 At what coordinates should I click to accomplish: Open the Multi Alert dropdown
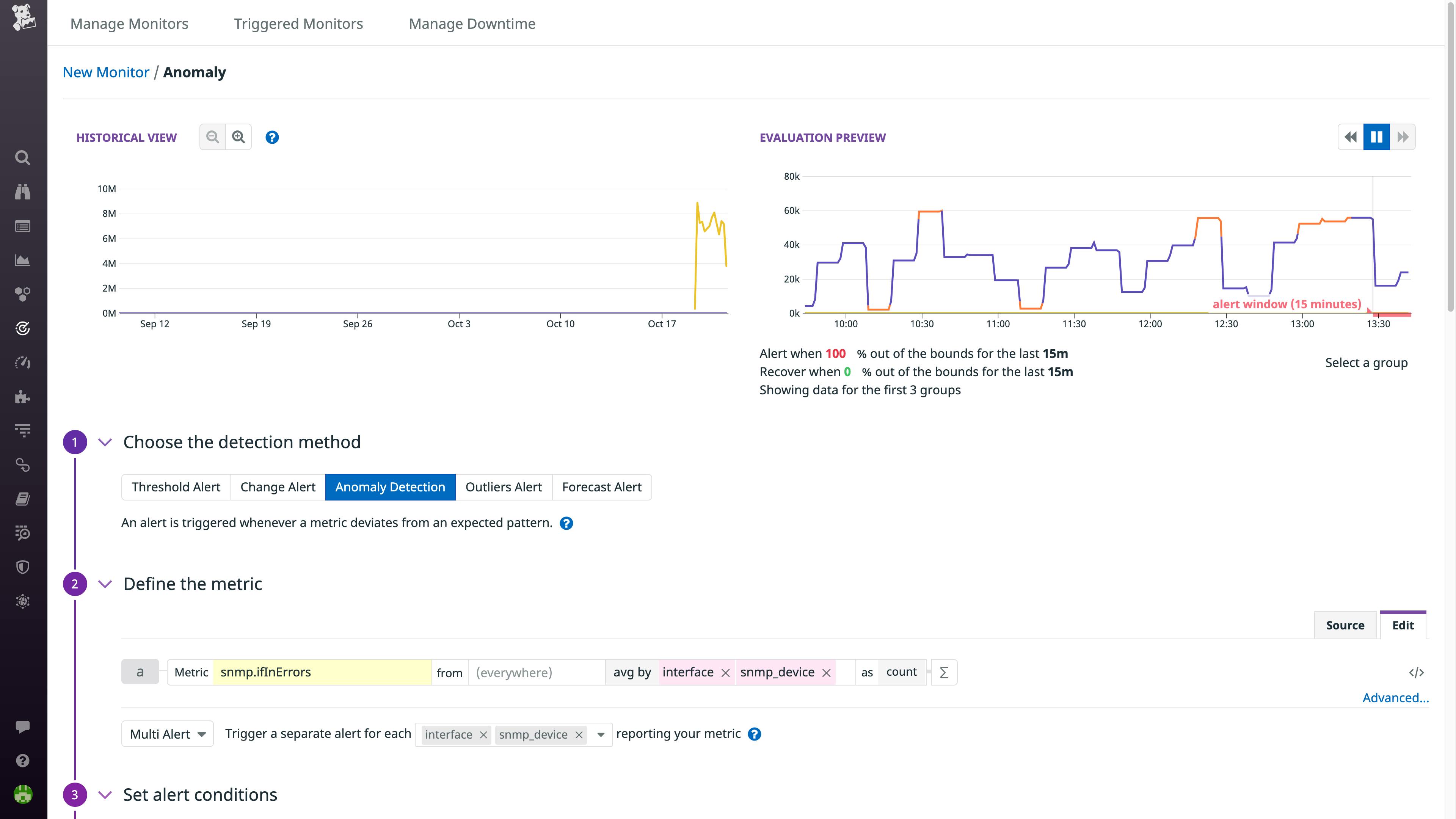pyautogui.click(x=167, y=734)
